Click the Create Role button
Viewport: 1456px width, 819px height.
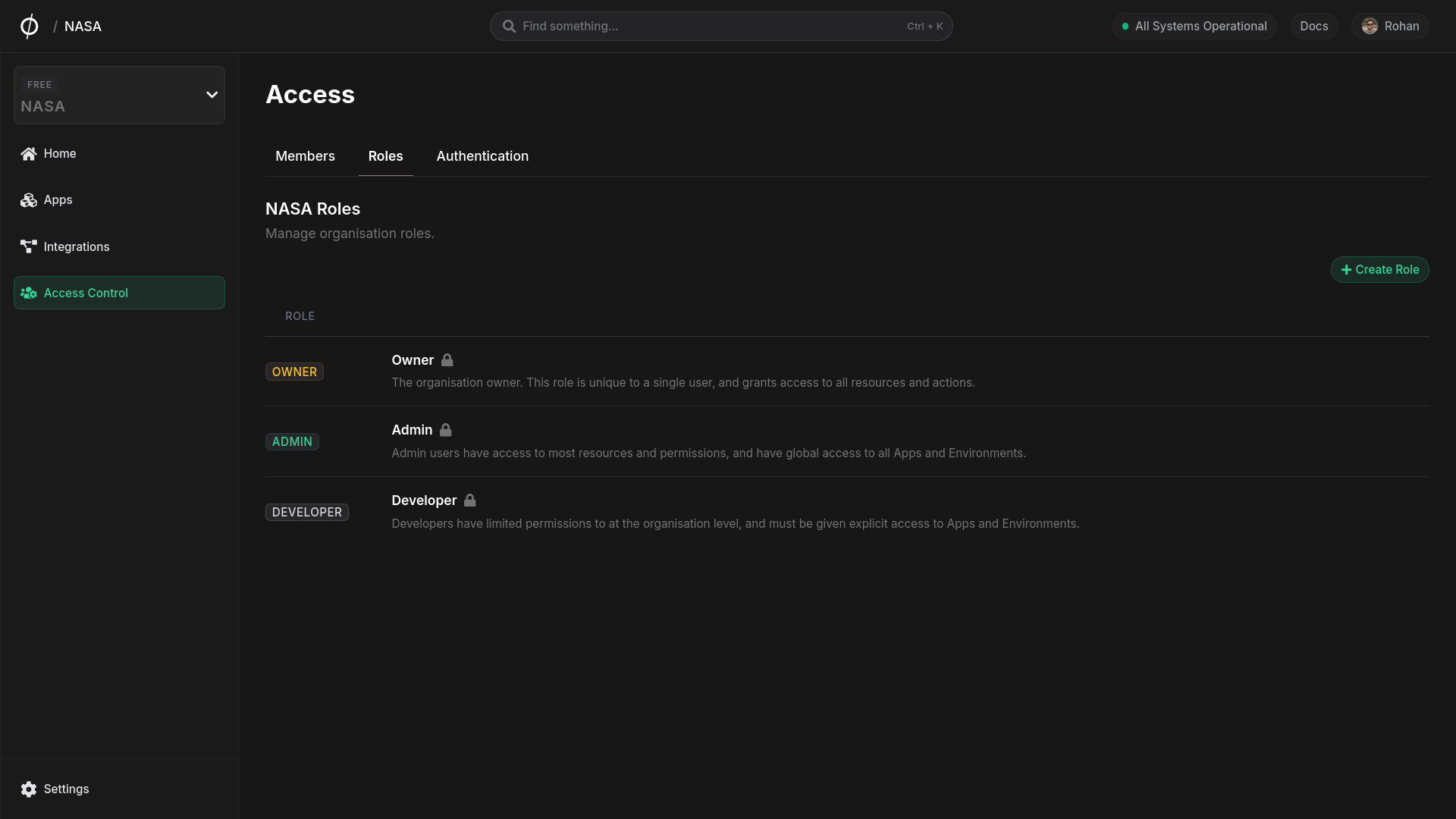[1379, 270]
